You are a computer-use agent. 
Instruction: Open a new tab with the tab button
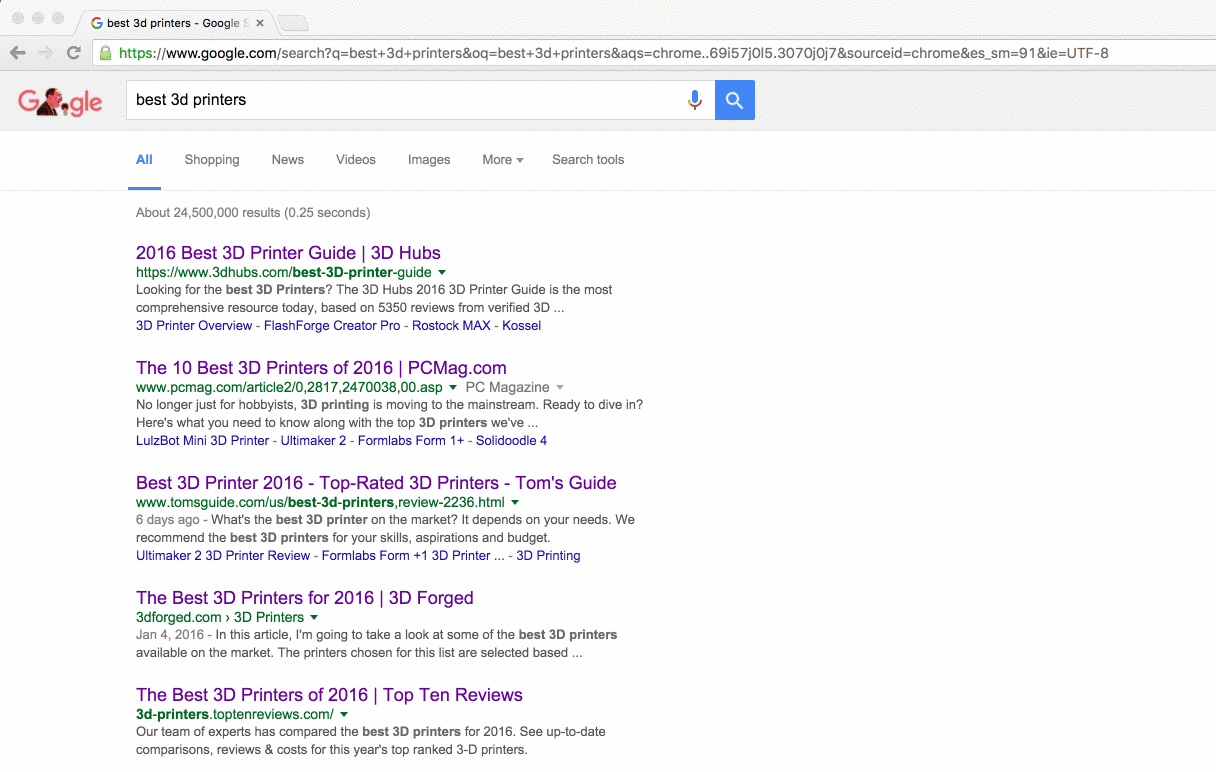pyautogui.click(x=292, y=23)
